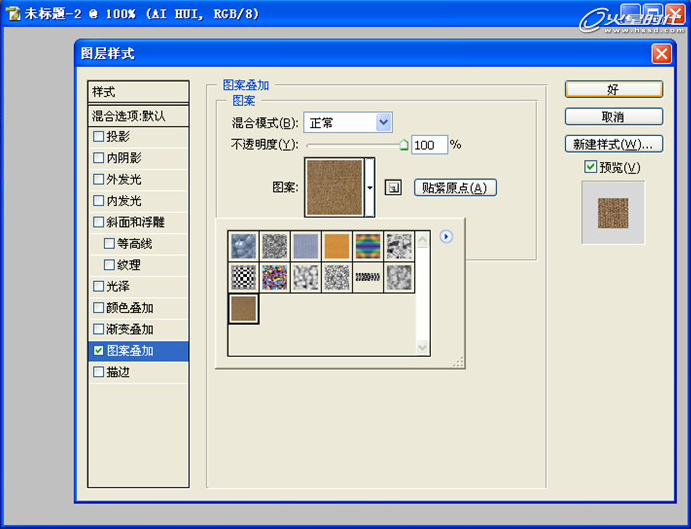This screenshot has width=691, height=529.
Task: Select the black-and-white checkerboard pattern
Action: [x=244, y=277]
